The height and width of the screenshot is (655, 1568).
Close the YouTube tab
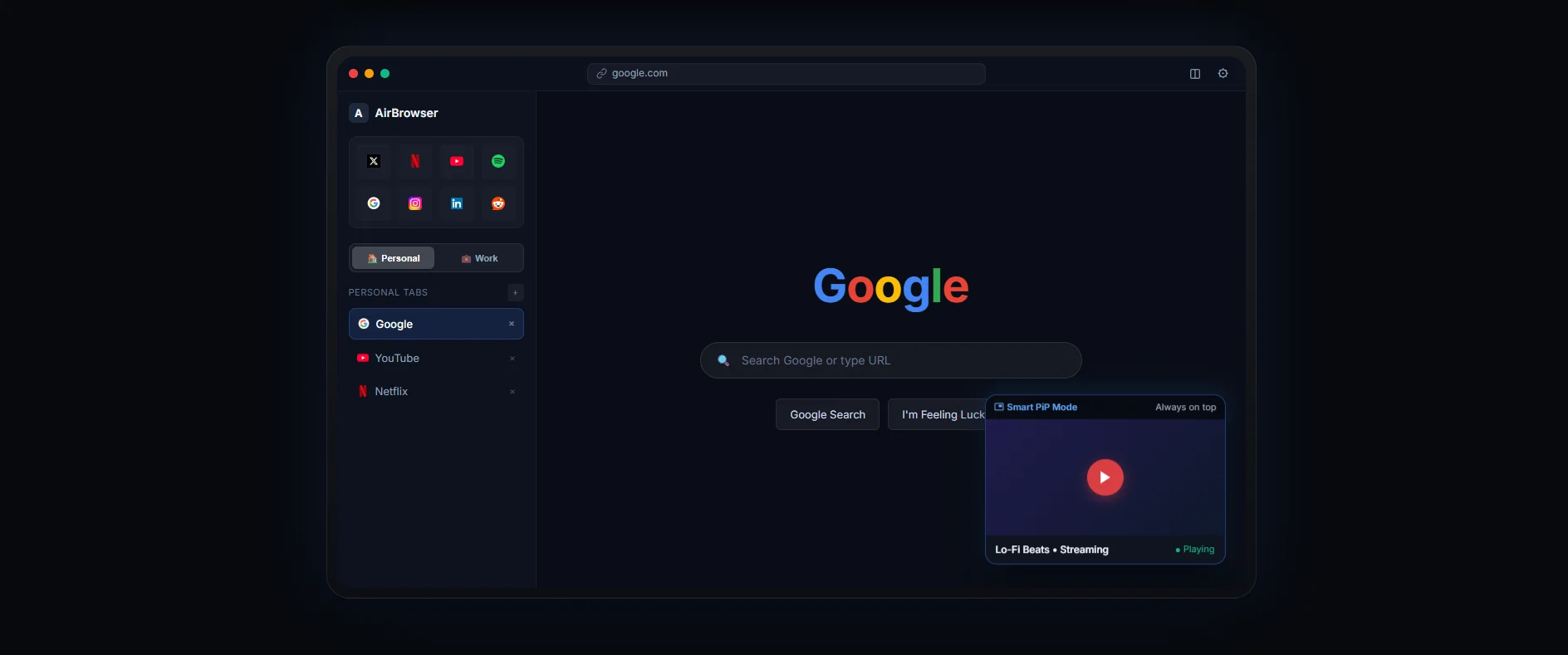(x=512, y=359)
